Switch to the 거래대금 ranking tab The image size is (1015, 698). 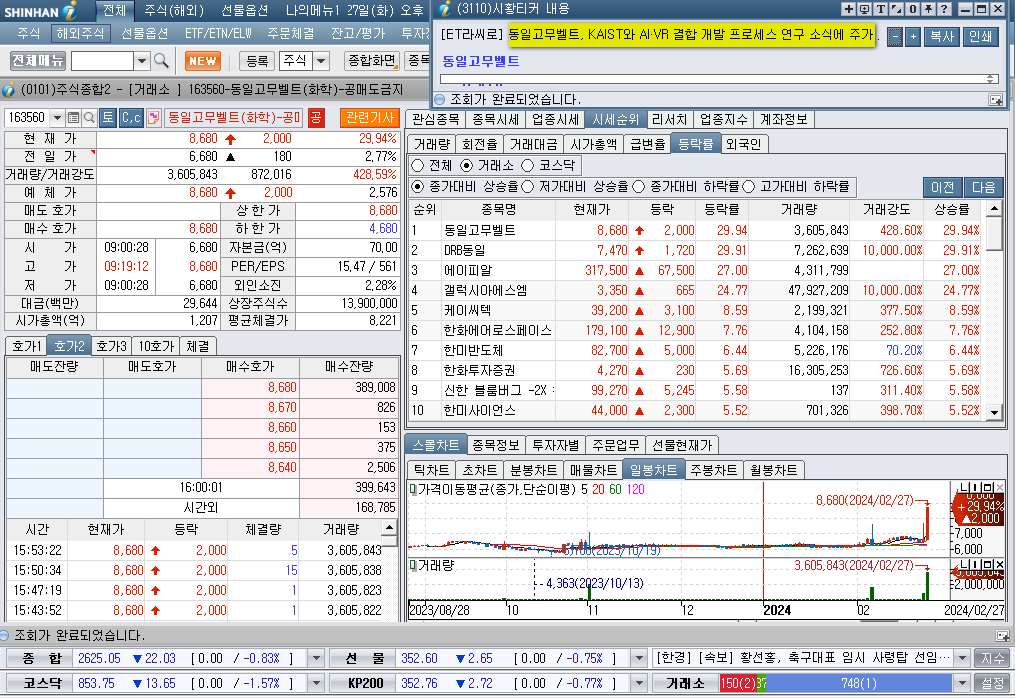[533, 144]
